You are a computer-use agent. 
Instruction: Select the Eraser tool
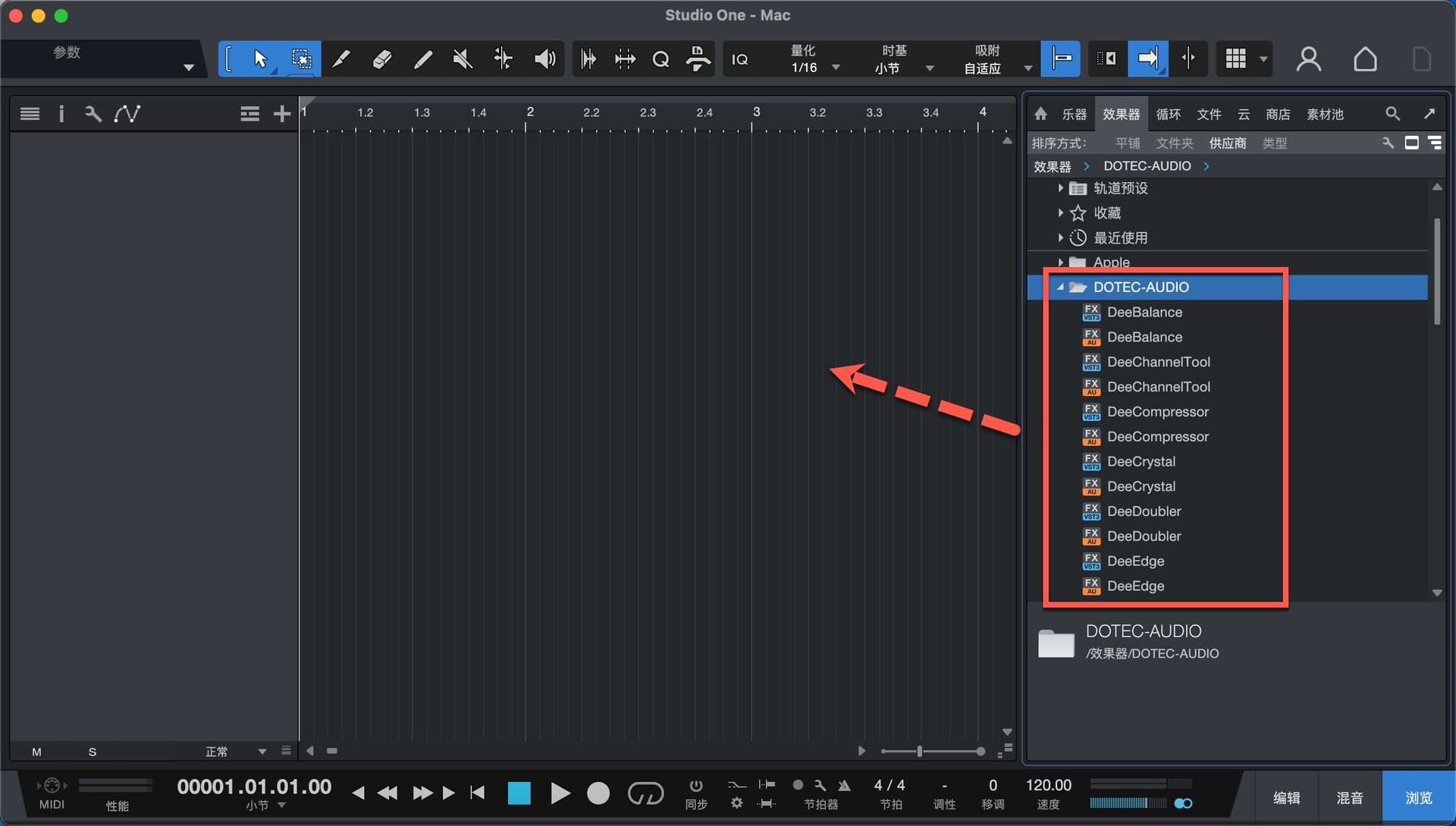(382, 59)
